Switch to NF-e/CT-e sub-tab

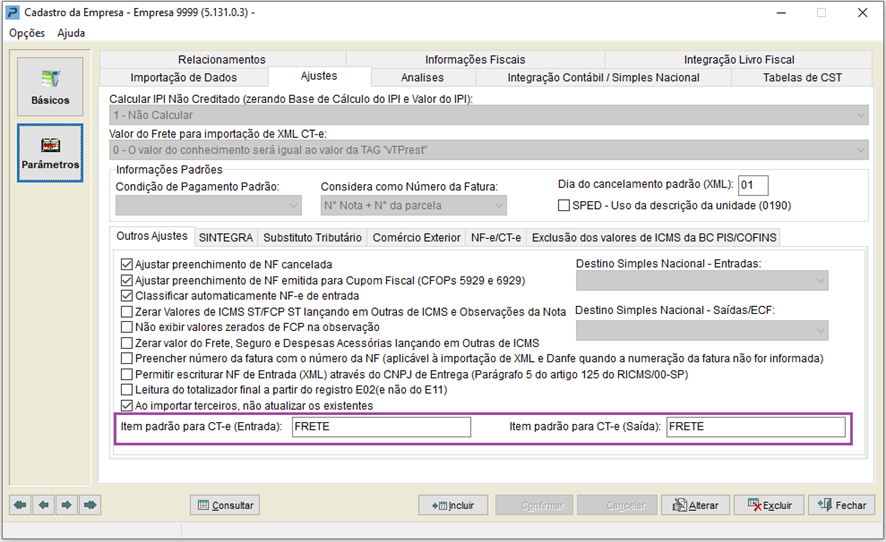[x=496, y=238]
